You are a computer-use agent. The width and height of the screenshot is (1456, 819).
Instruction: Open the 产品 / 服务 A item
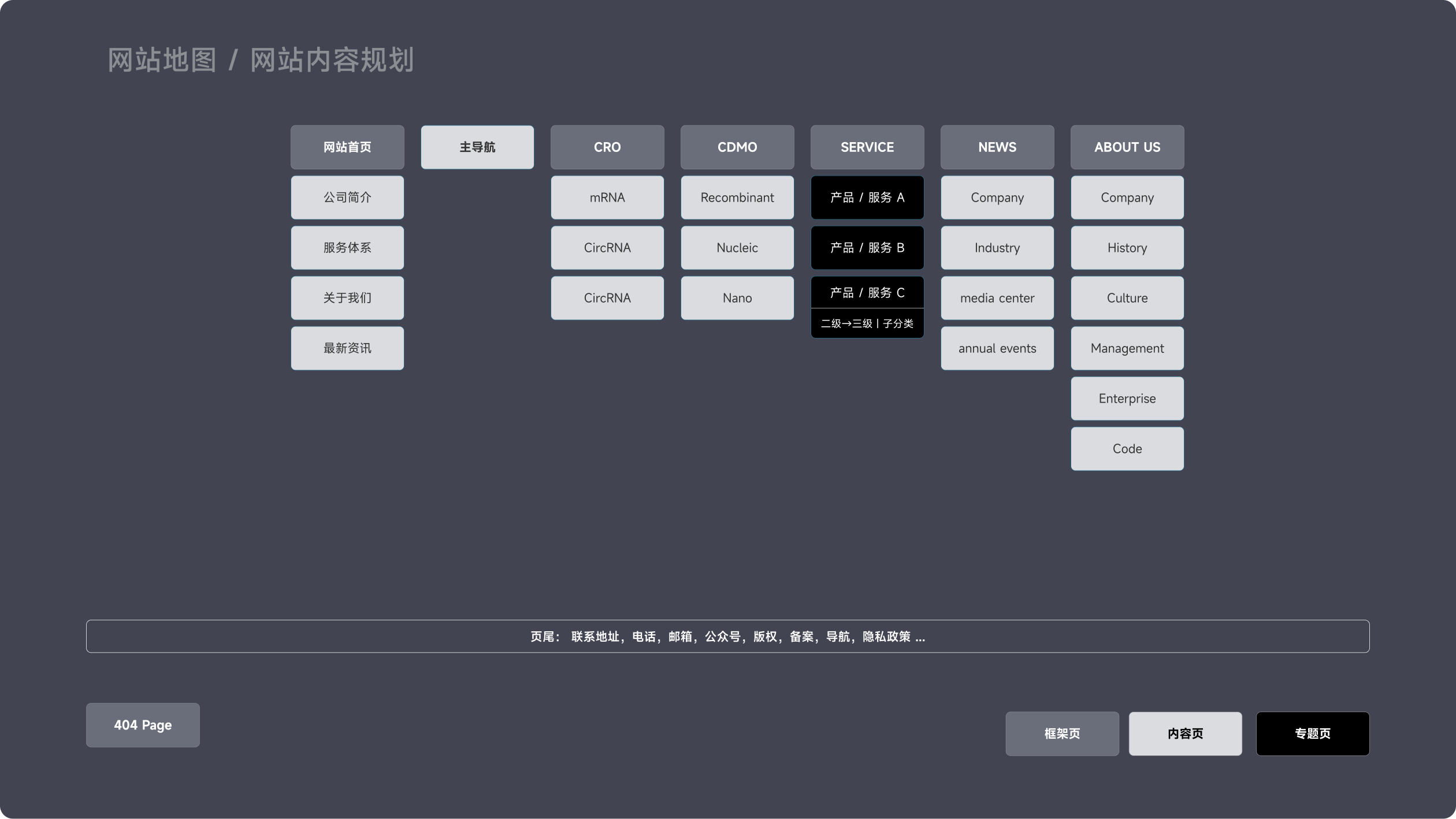(867, 198)
